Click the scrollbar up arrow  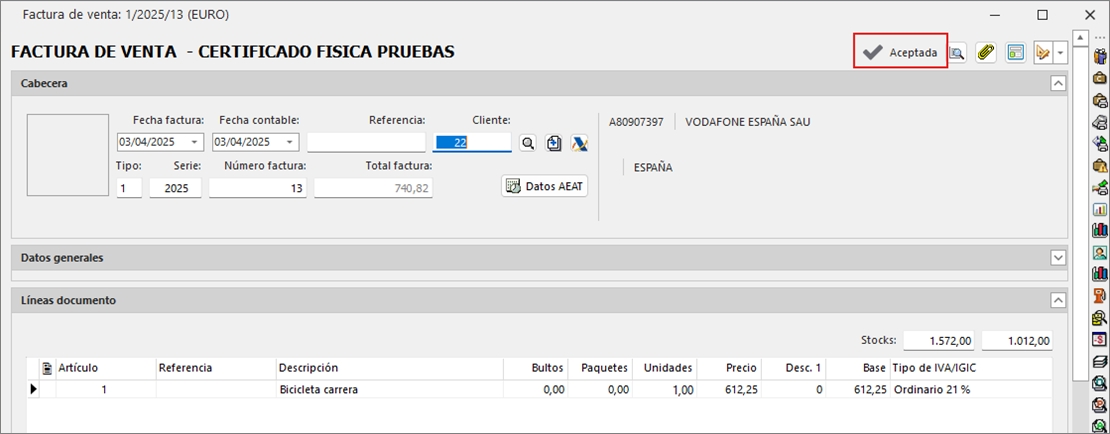pos(1080,37)
